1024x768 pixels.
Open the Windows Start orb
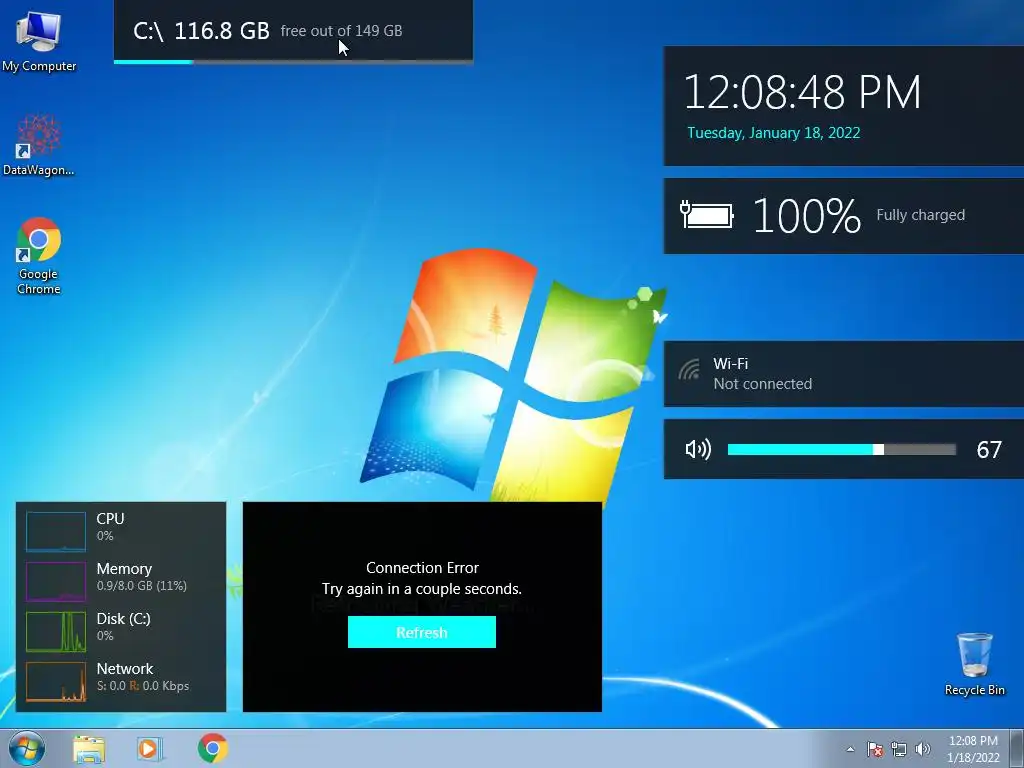[27, 749]
